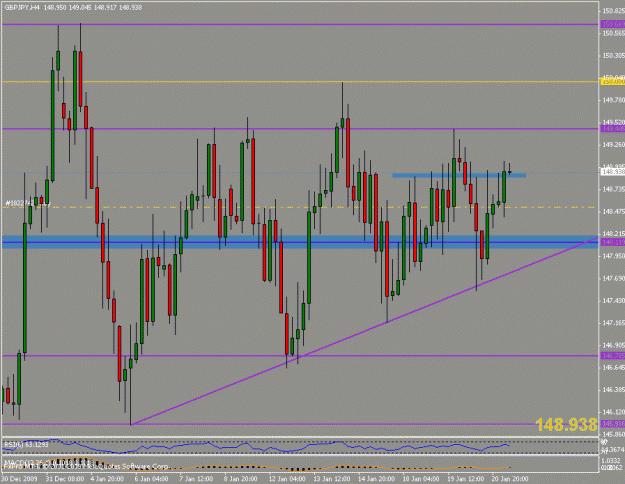Select the yellow dash-dot order line
The width and height of the screenshot is (625, 484).
299,207
